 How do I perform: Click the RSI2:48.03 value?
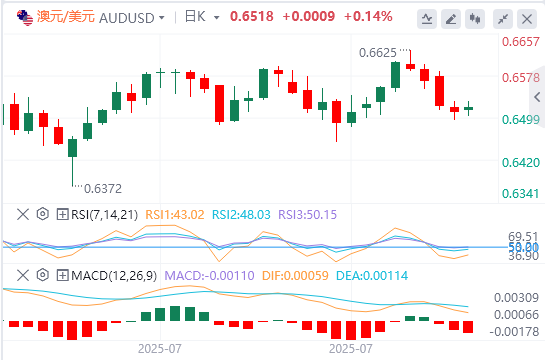point(241,215)
